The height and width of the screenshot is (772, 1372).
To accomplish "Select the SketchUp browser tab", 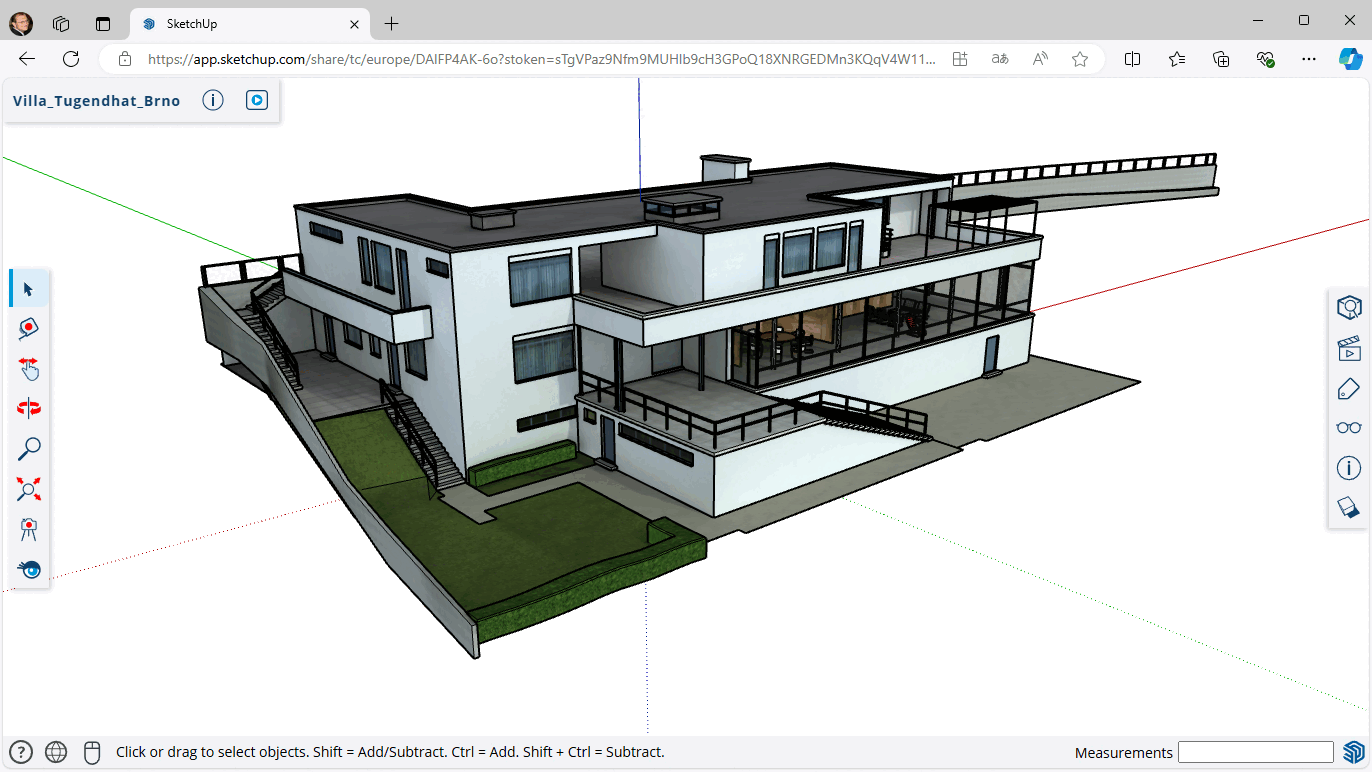I will click(x=240, y=23).
